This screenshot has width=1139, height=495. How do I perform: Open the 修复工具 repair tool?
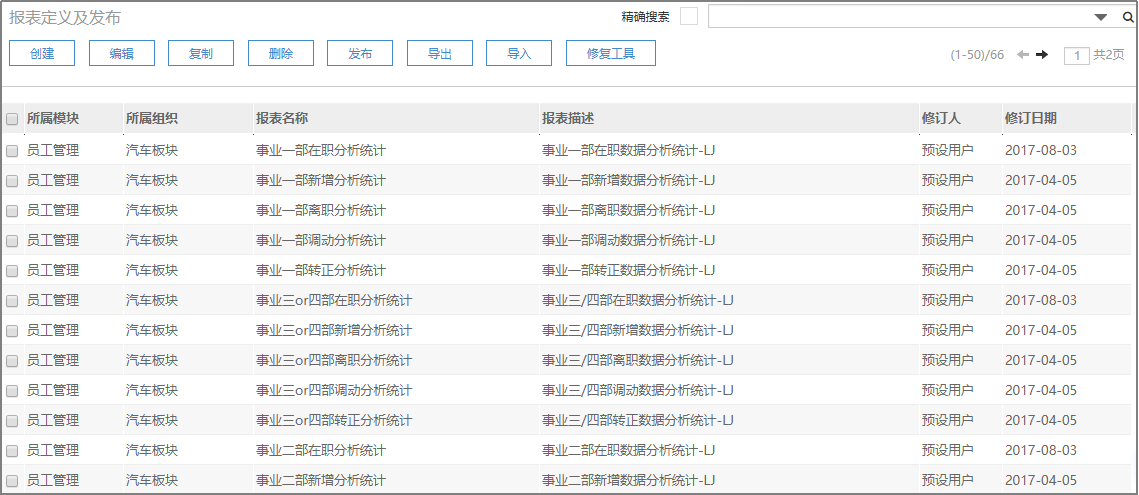click(611, 54)
